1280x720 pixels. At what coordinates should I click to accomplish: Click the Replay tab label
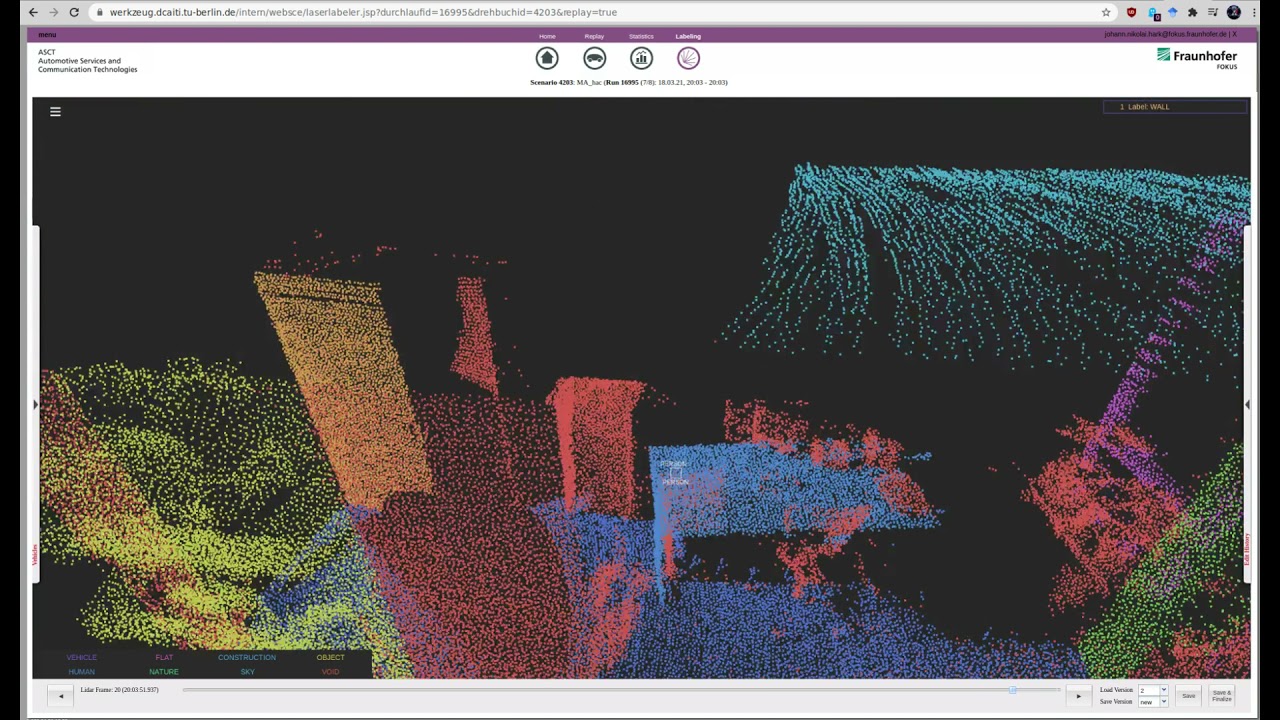point(594,36)
